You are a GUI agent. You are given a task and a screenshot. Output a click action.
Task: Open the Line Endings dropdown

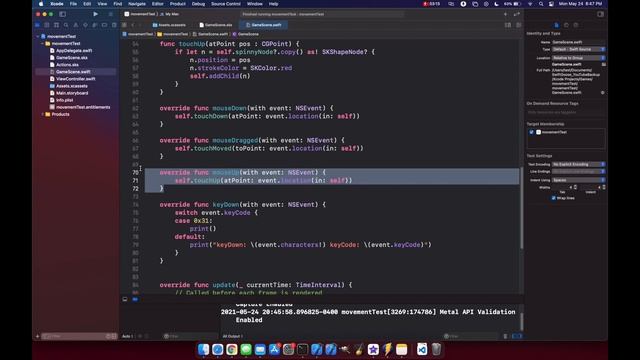(578, 171)
